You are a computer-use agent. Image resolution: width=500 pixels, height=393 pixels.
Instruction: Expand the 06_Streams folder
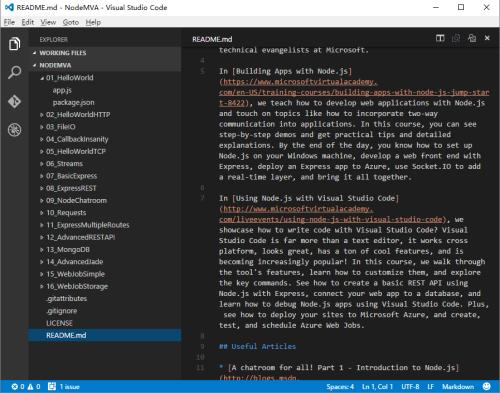point(105,164)
